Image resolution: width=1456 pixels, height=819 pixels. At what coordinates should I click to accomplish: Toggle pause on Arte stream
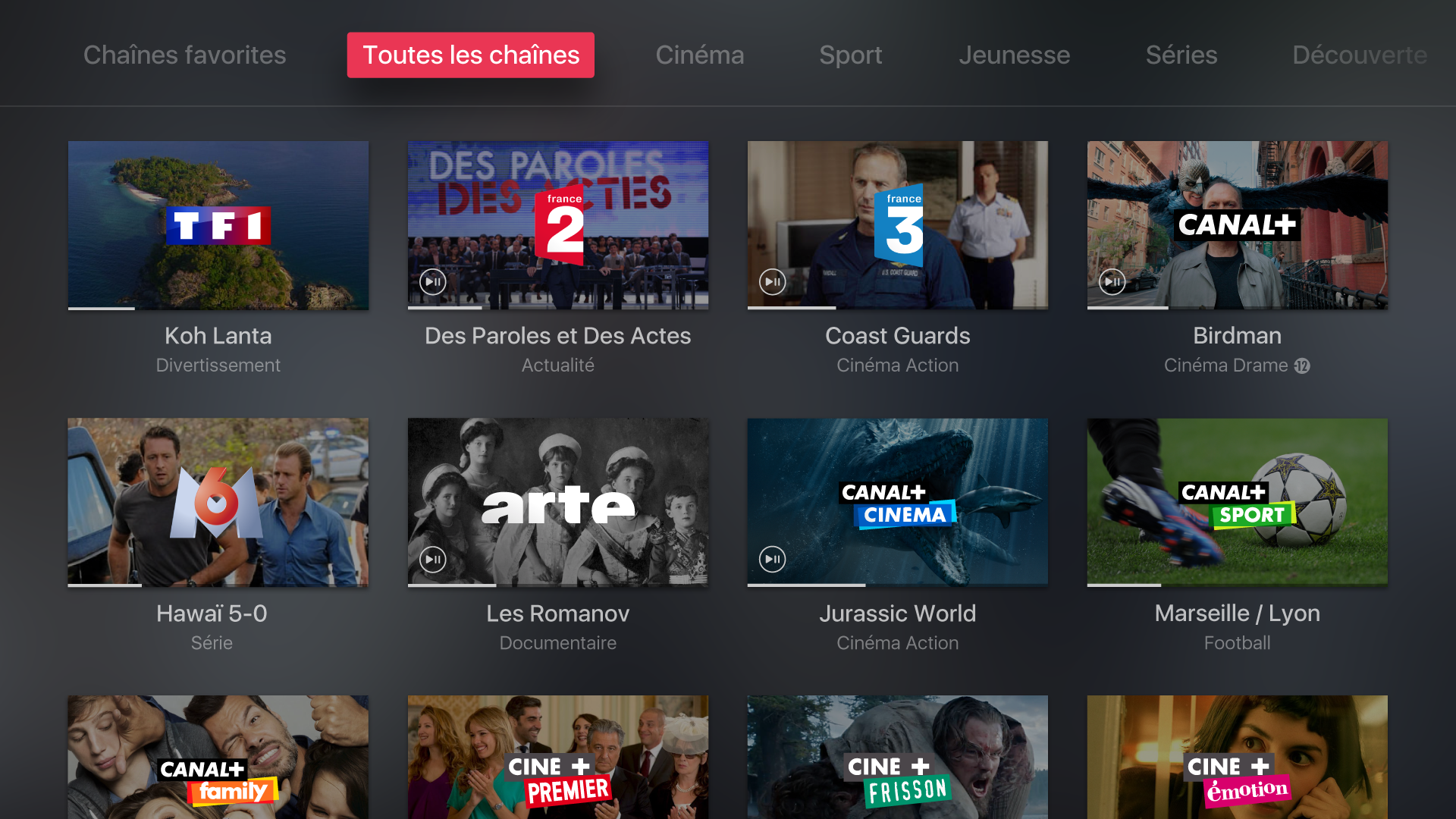[433, 559]
